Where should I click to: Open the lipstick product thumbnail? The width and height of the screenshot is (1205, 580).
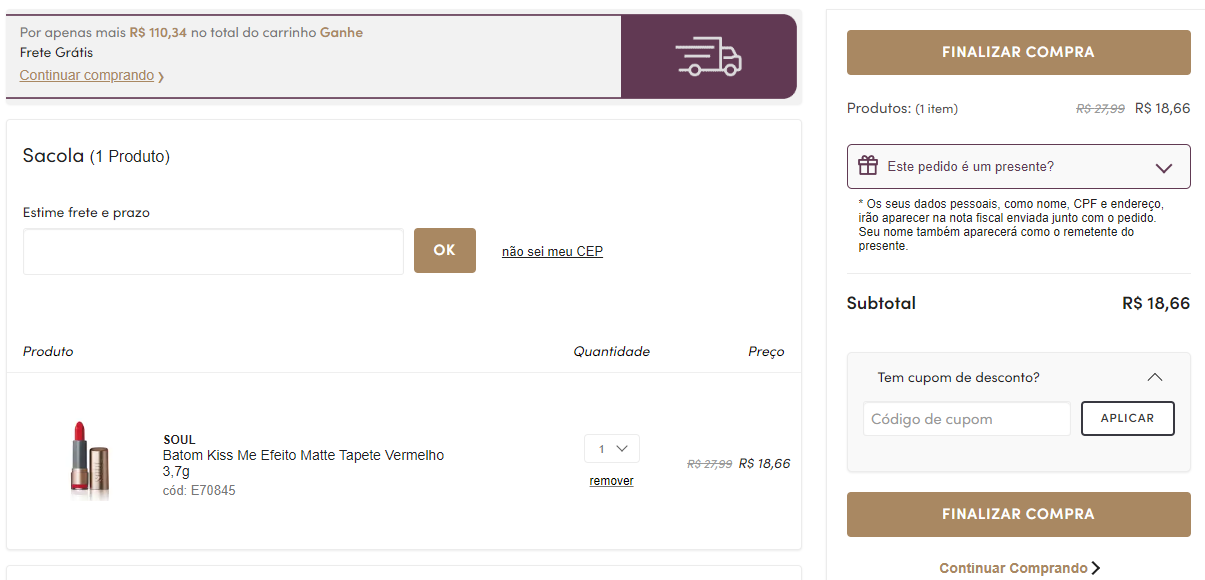[x=88, y=460]
